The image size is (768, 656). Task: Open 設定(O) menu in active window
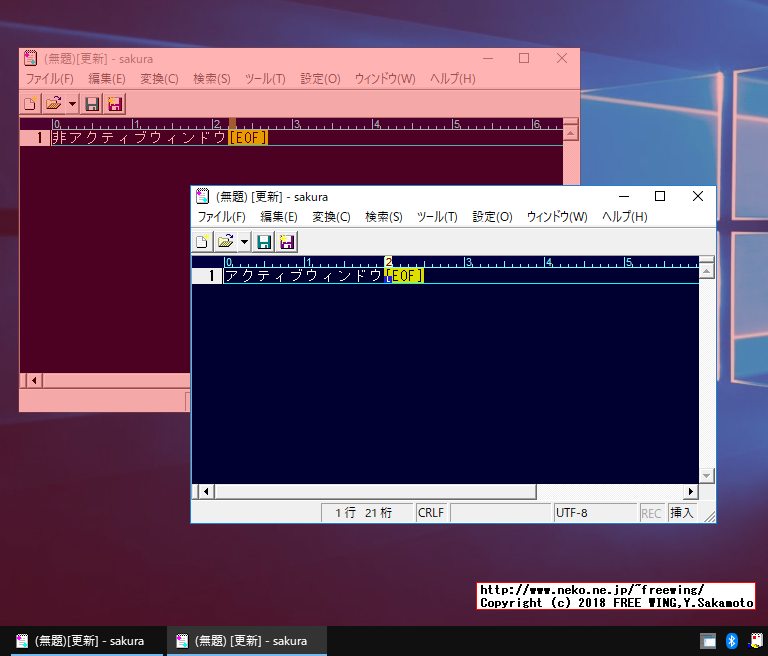click(492, 217)
